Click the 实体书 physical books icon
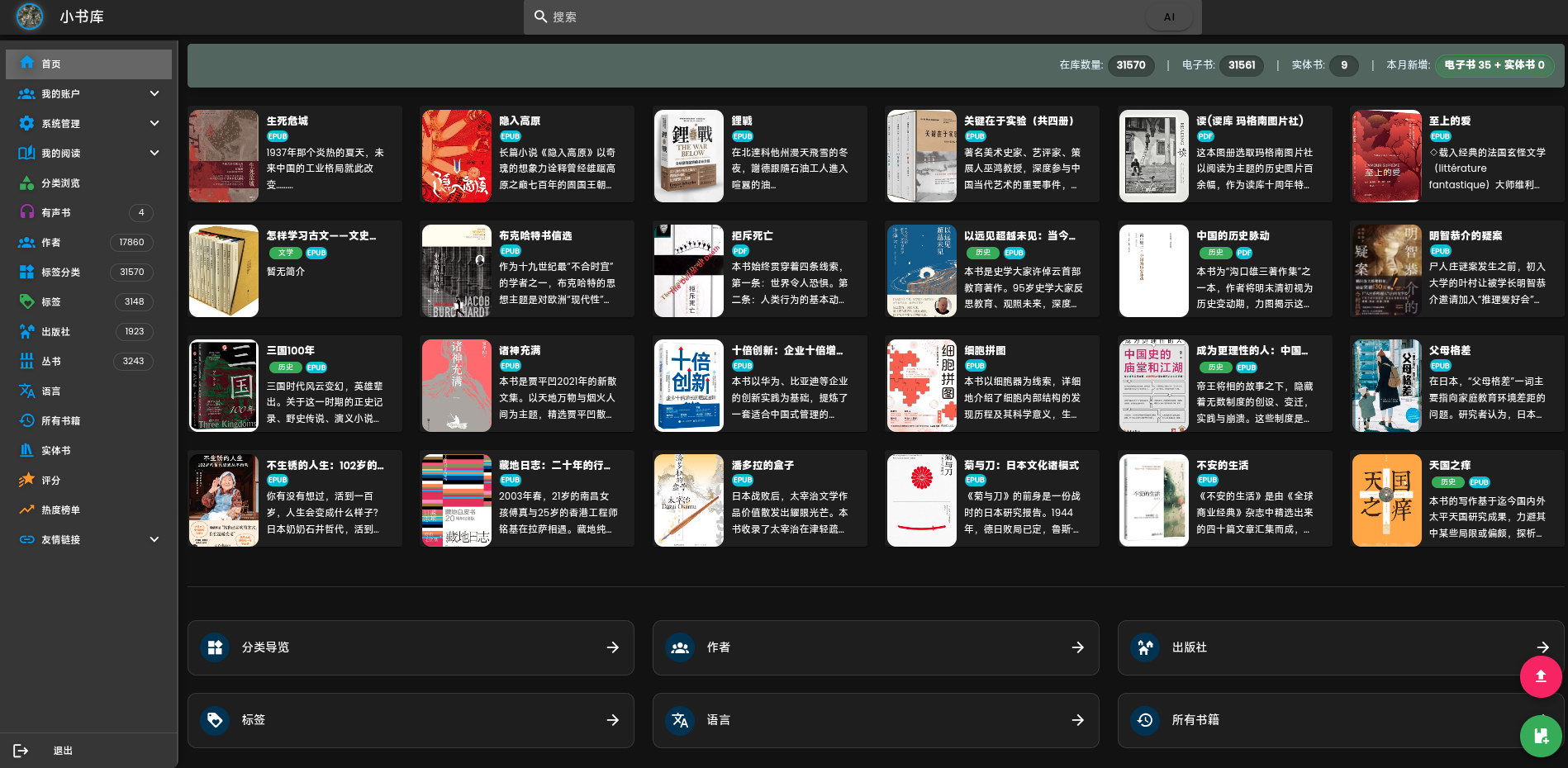1568x768 pixels. (26, 450)
